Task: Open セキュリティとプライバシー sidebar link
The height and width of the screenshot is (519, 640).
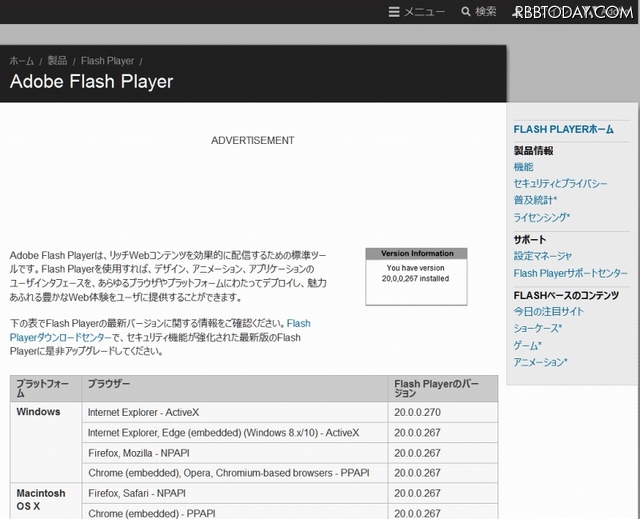Action: (560, 184)
